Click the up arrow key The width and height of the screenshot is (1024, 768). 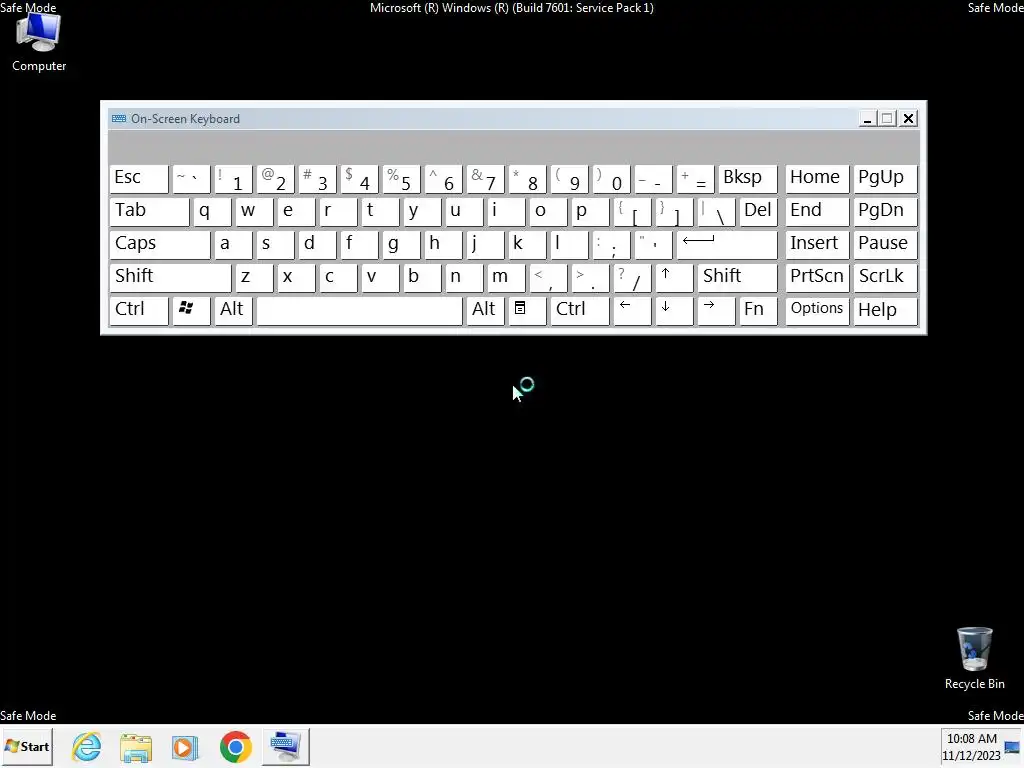673,277
